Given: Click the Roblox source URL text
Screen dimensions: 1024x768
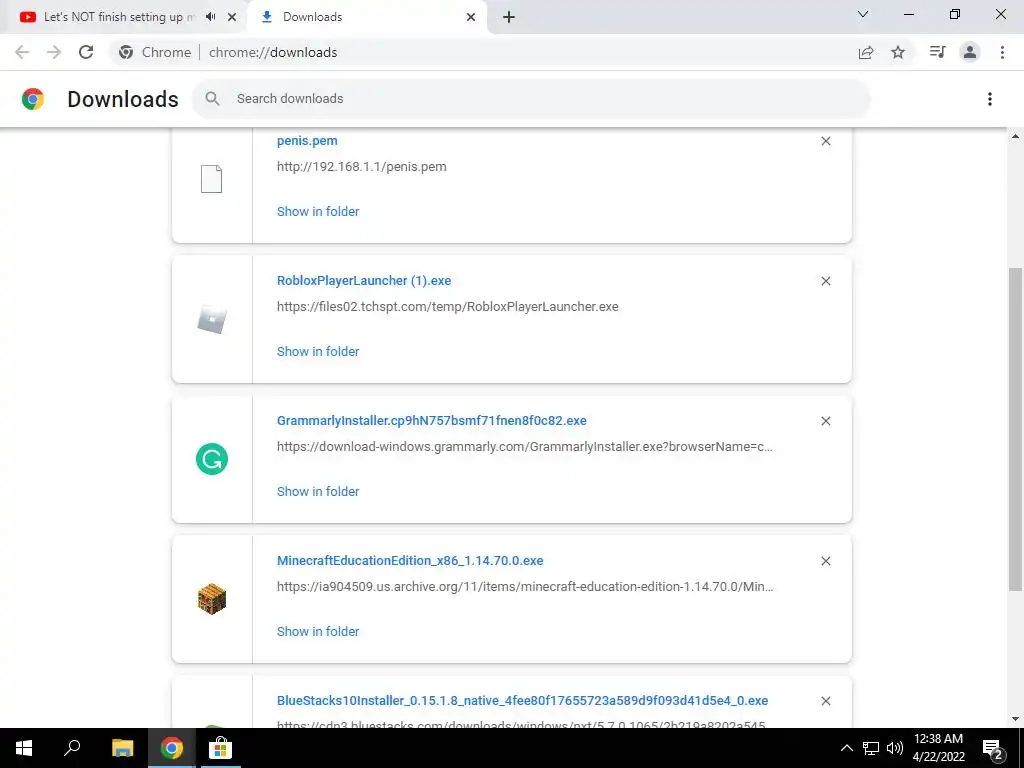Looking at the screenshot, I should (447, 307).
